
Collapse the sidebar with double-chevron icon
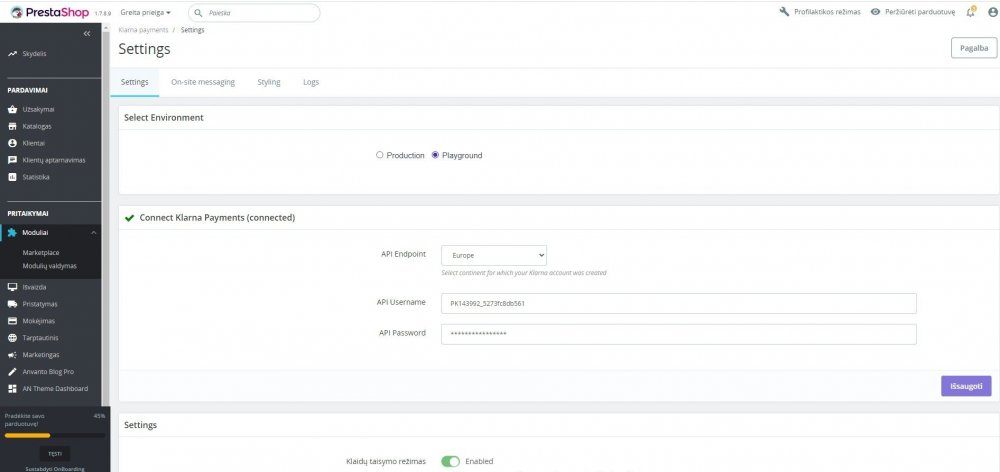pos(87,33)
